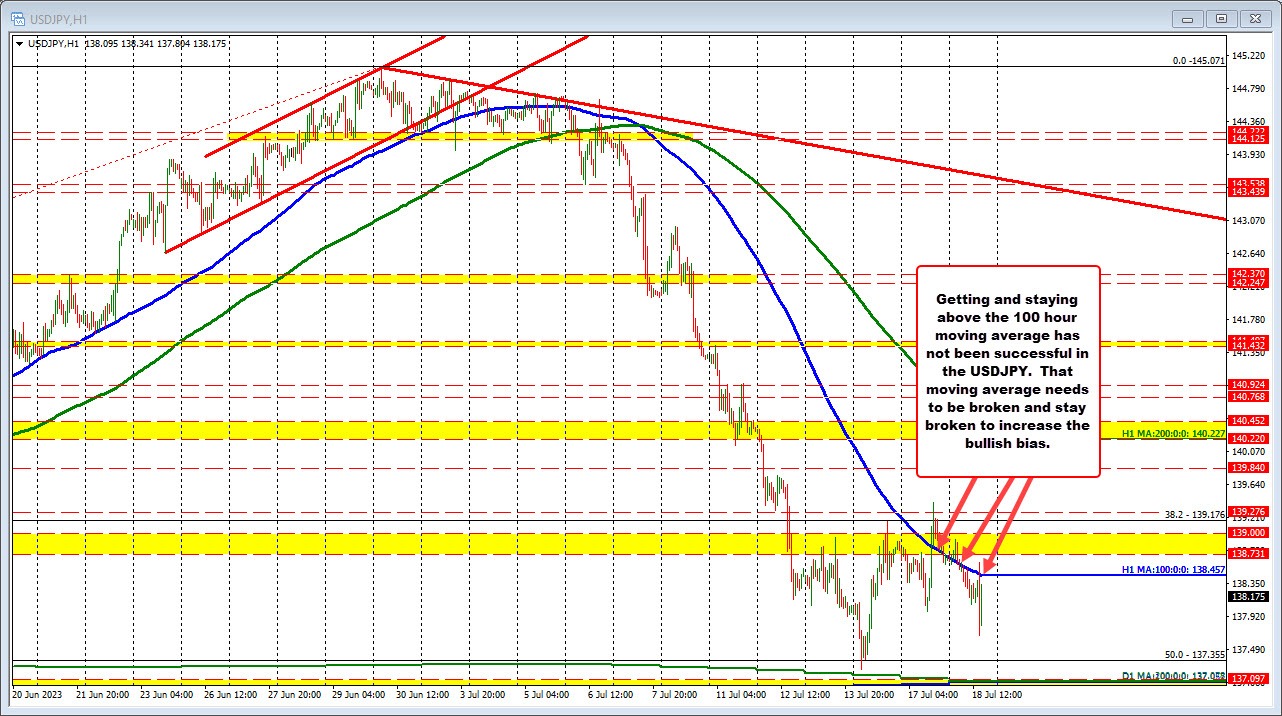Click the bullish bias annotation text box
1282x716 pixels.
click(x=1007, y=370)
